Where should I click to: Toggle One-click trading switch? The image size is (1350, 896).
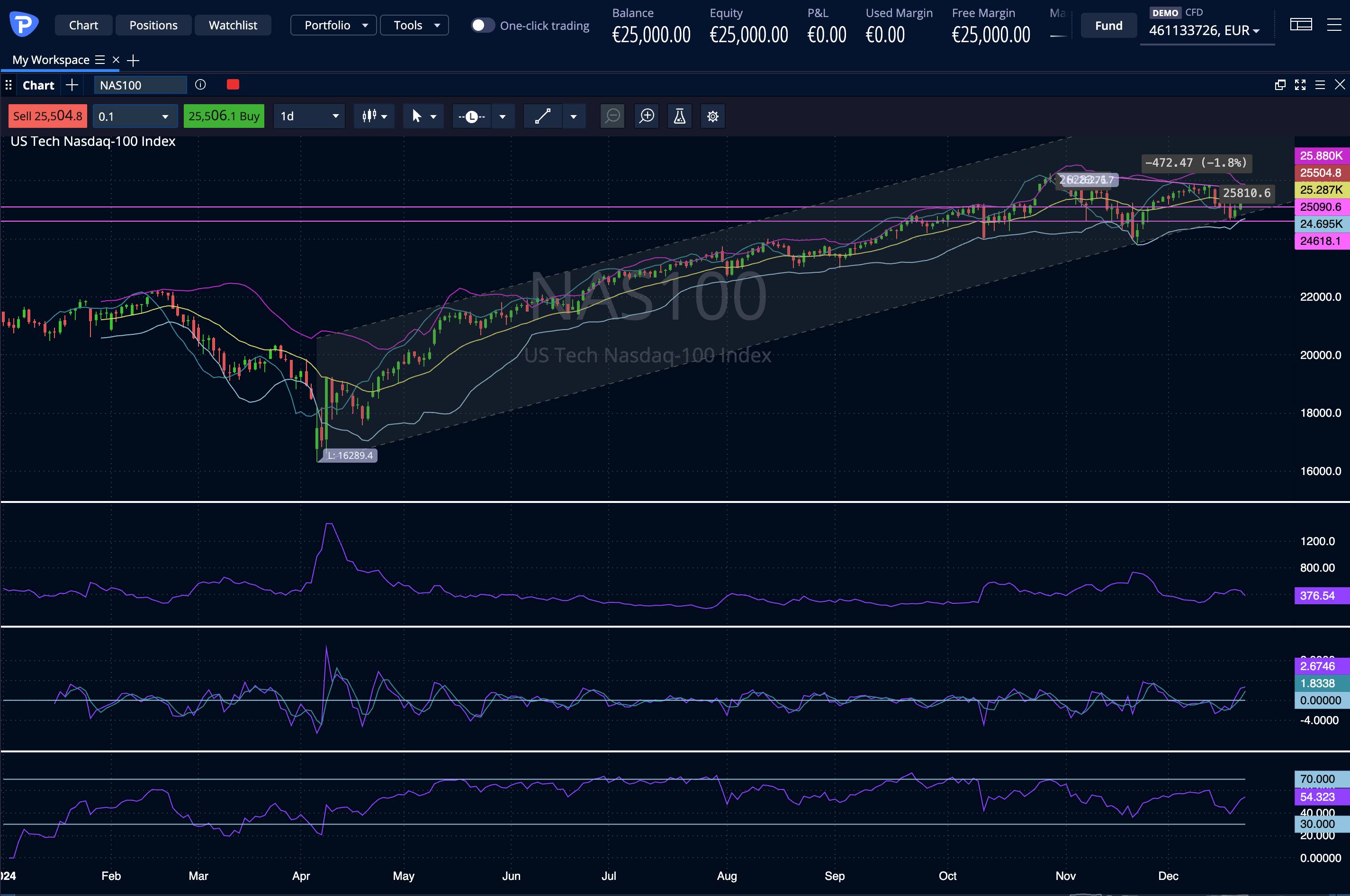pos(482,25)
